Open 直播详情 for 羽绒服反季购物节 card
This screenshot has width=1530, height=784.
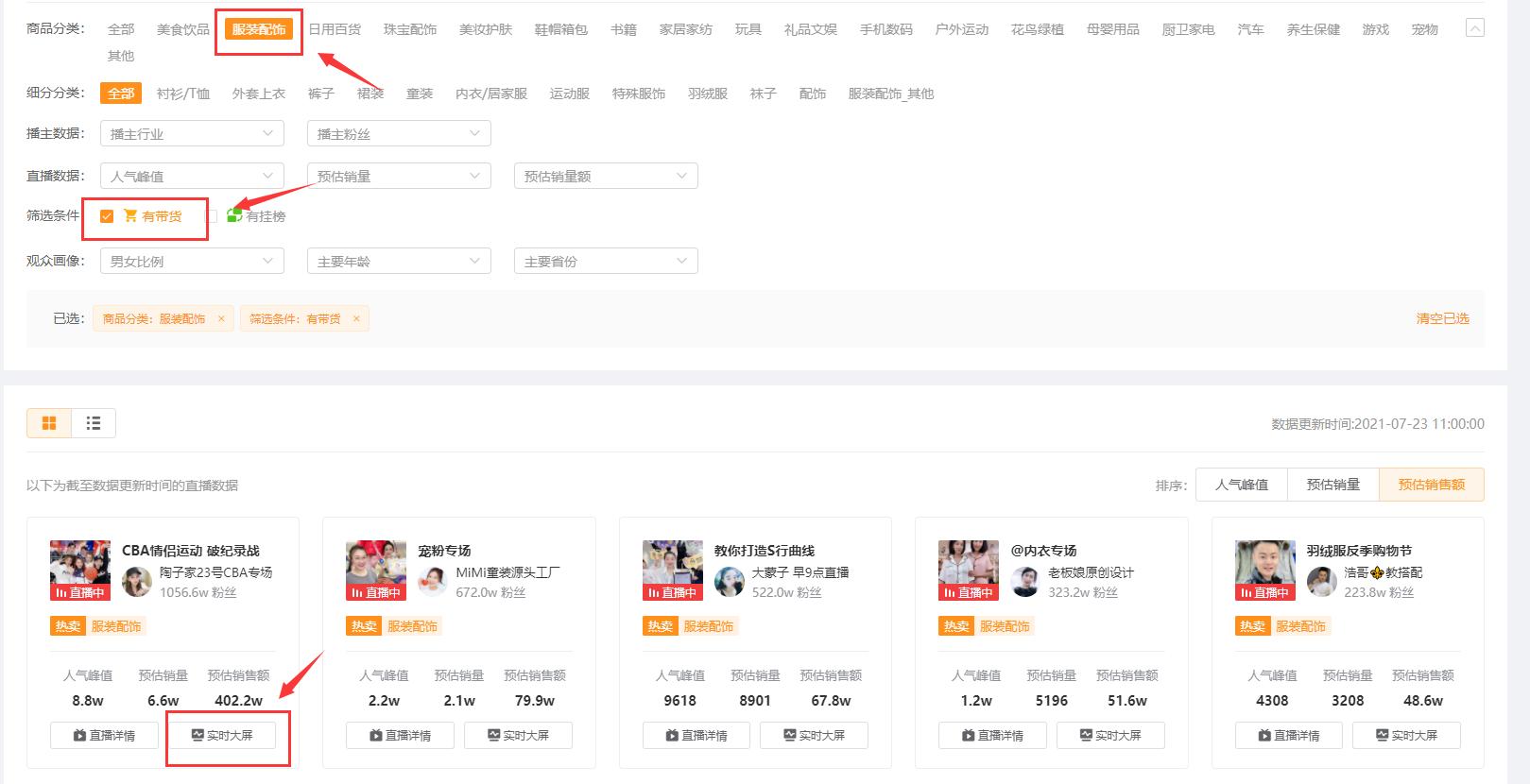1289,735
